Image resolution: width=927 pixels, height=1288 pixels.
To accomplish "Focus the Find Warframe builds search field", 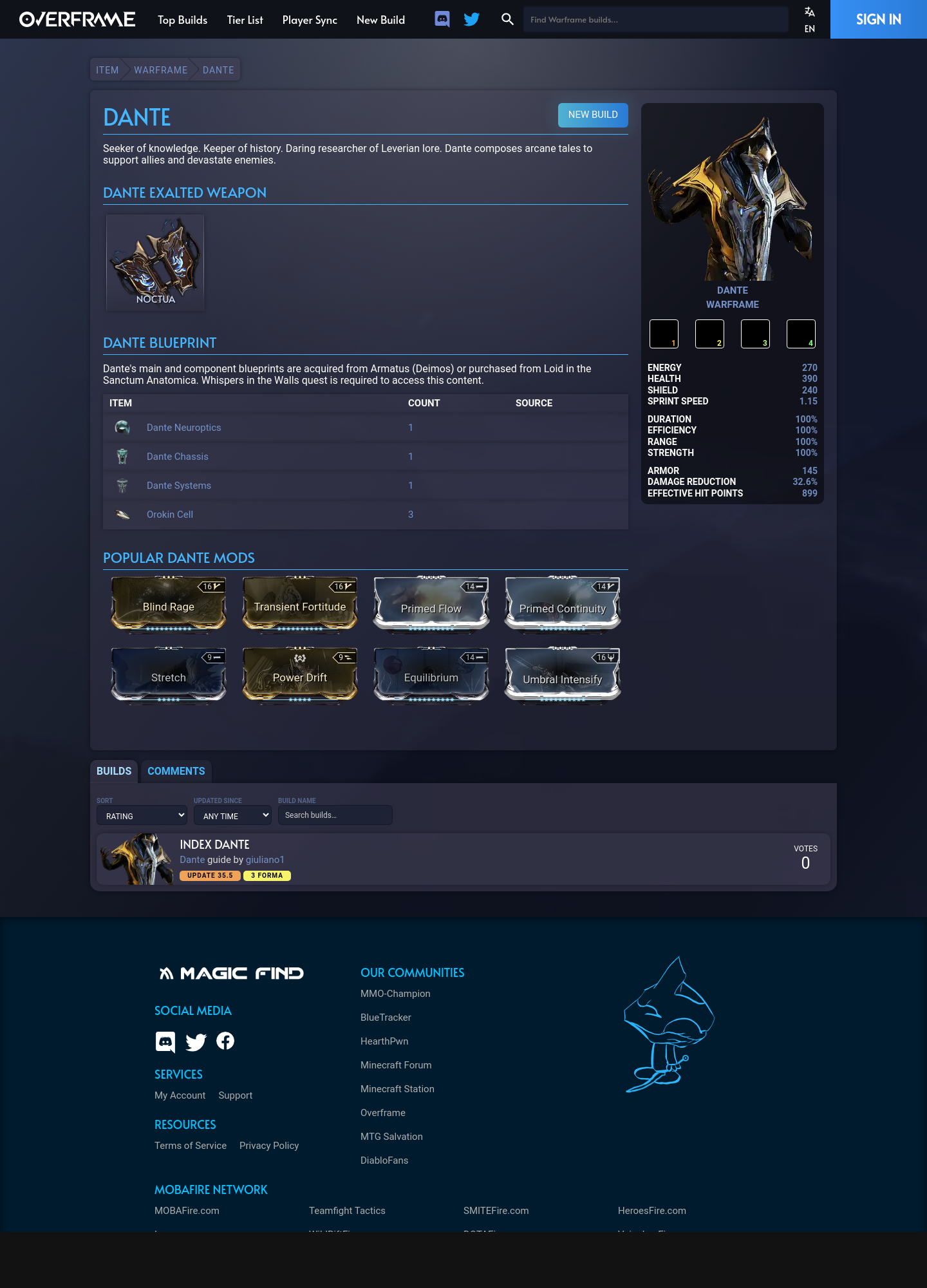I will (x=655, y=19).
